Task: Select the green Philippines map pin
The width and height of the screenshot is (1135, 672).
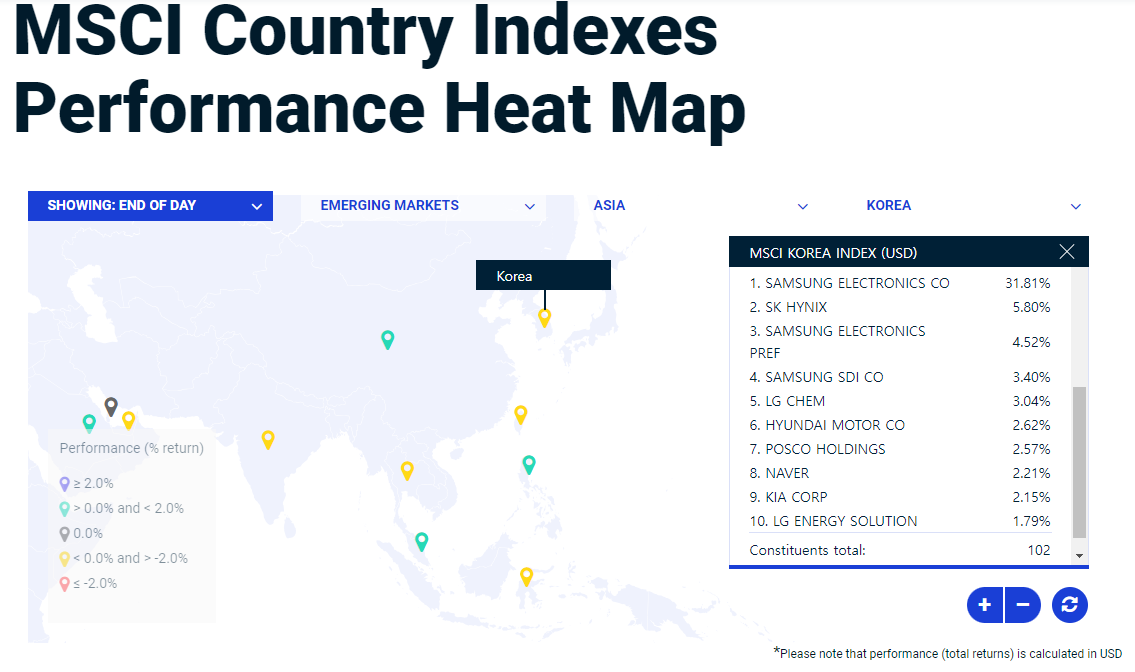Action: [x=529, y=463]
